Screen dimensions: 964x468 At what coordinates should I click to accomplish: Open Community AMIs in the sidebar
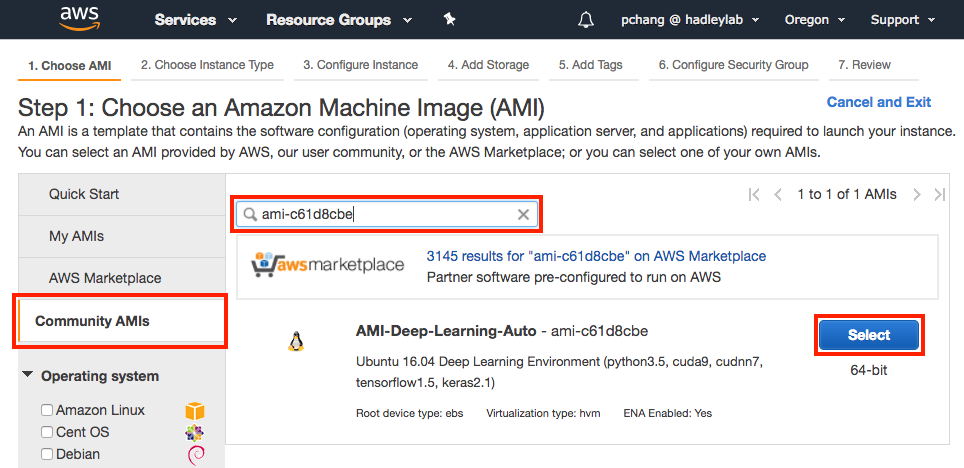point(122,321)
